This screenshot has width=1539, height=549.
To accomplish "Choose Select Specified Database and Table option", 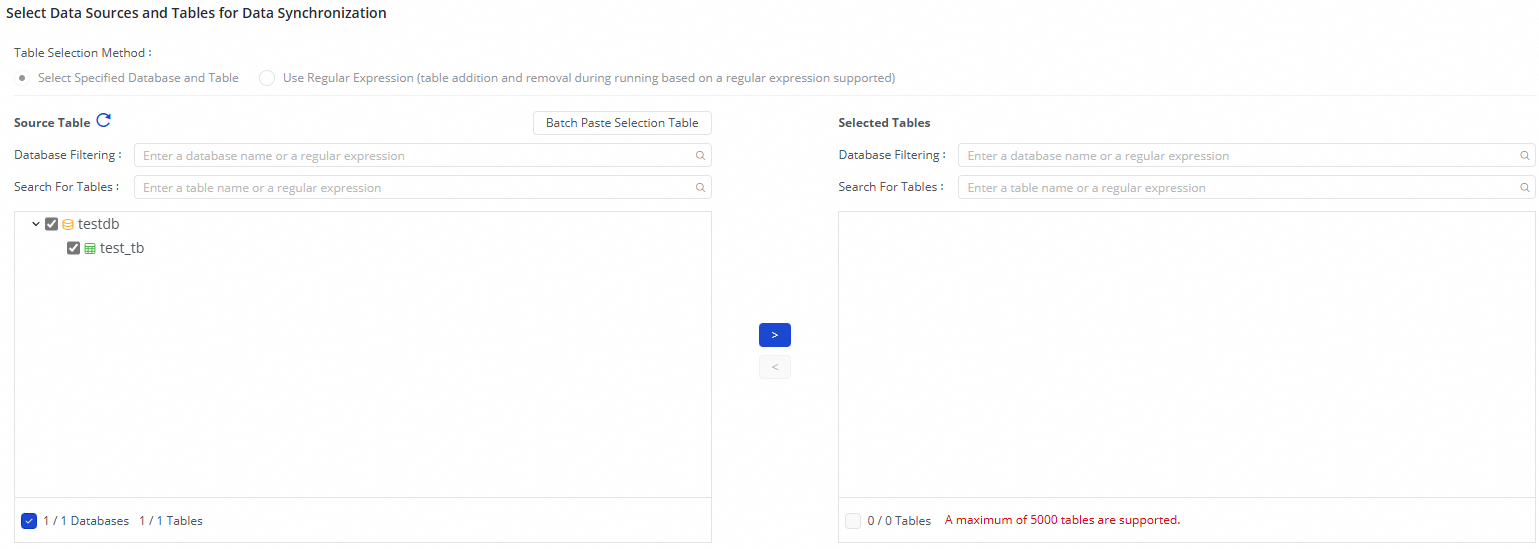I will [23, 78].
